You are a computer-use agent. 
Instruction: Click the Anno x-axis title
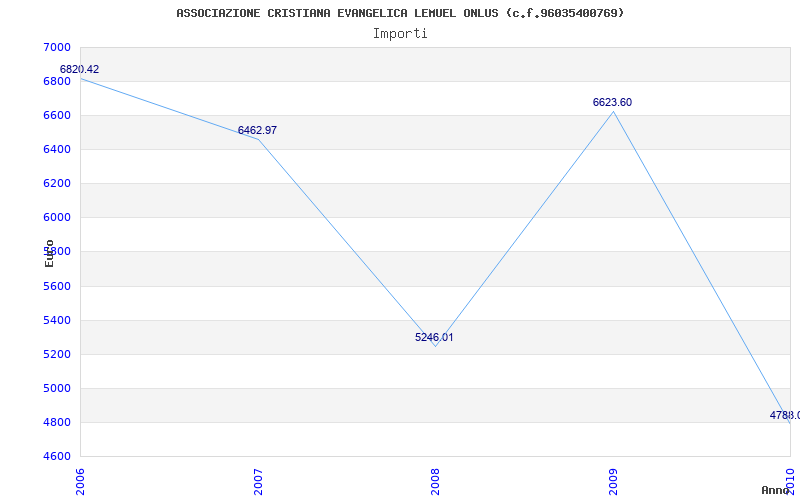coord(776,490)
